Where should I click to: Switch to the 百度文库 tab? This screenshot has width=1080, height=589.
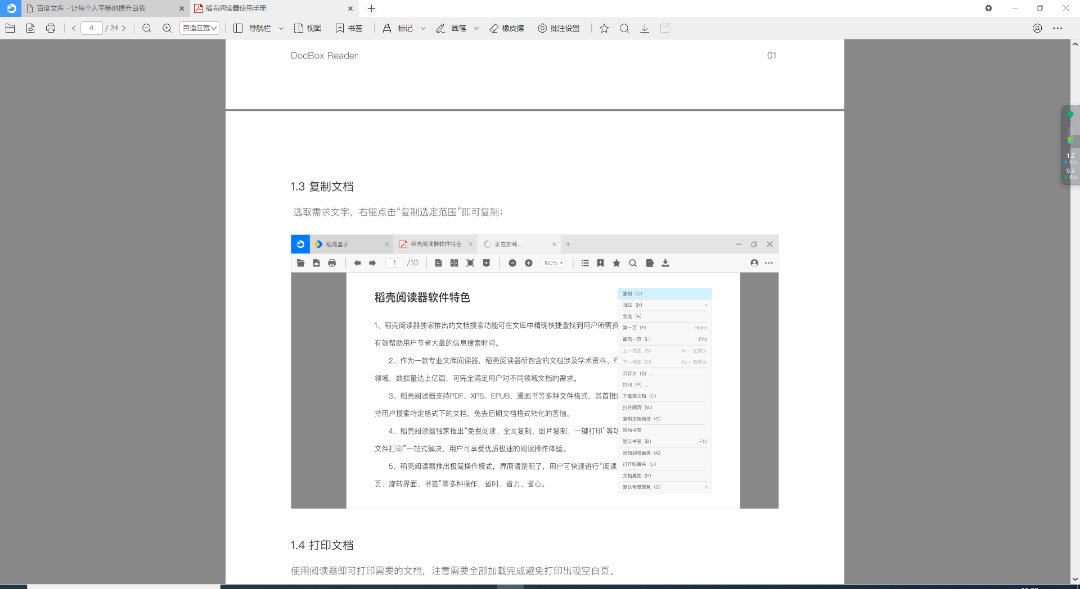95,8
